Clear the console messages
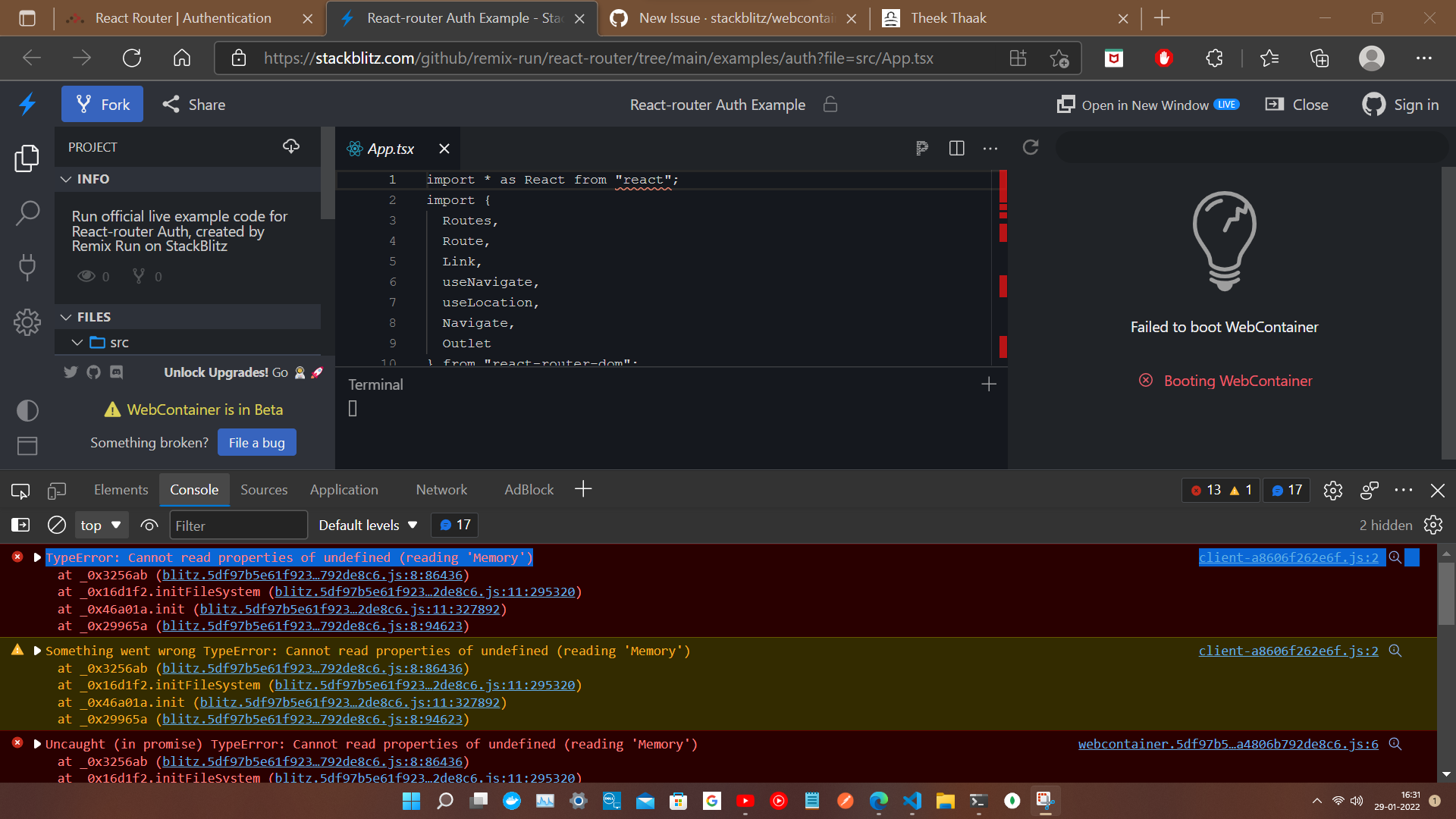Screen dimensions: 1456x819 pos(56,524)
